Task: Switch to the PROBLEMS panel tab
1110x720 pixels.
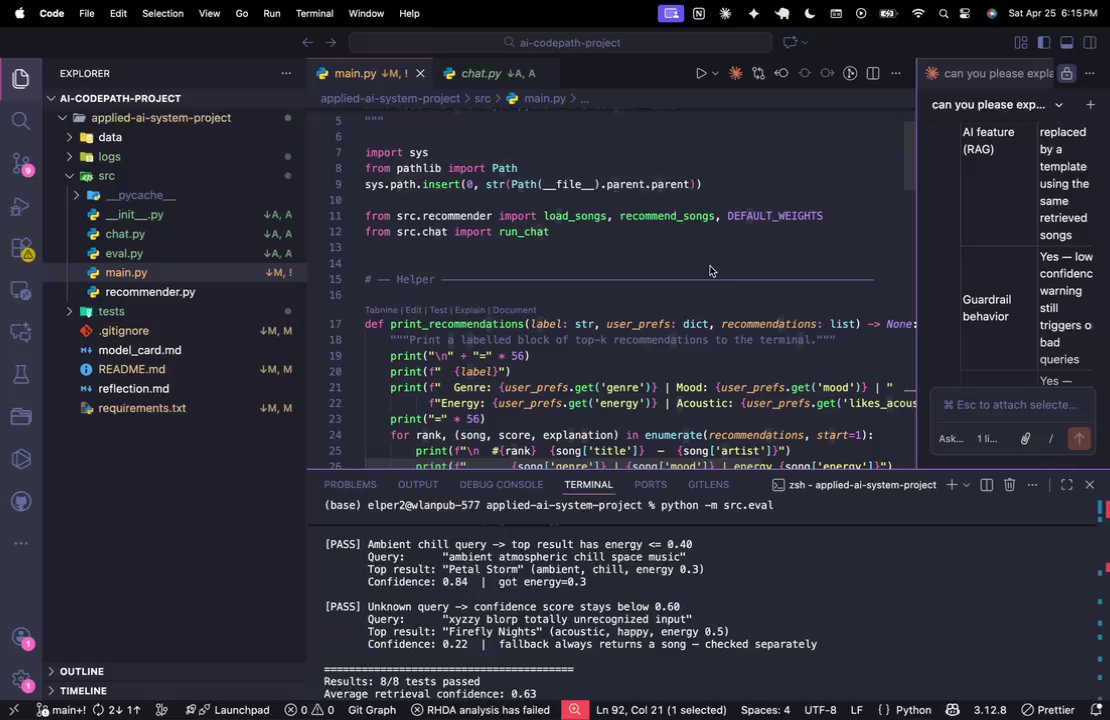Action: pyautogui.click(x=350, y=485)
